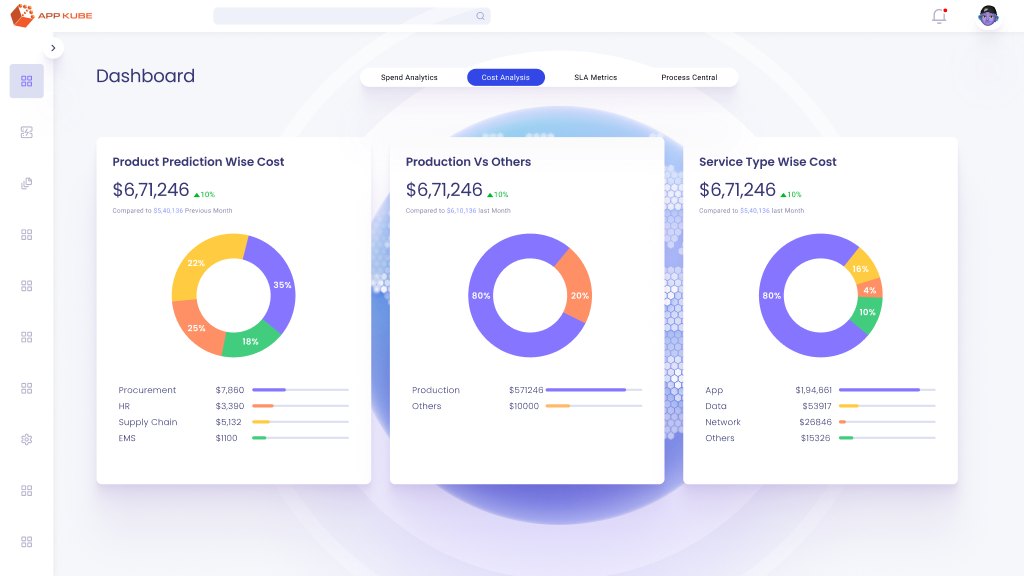Open the user avatar profile
Screen dimensions: 1024x576
988,16
